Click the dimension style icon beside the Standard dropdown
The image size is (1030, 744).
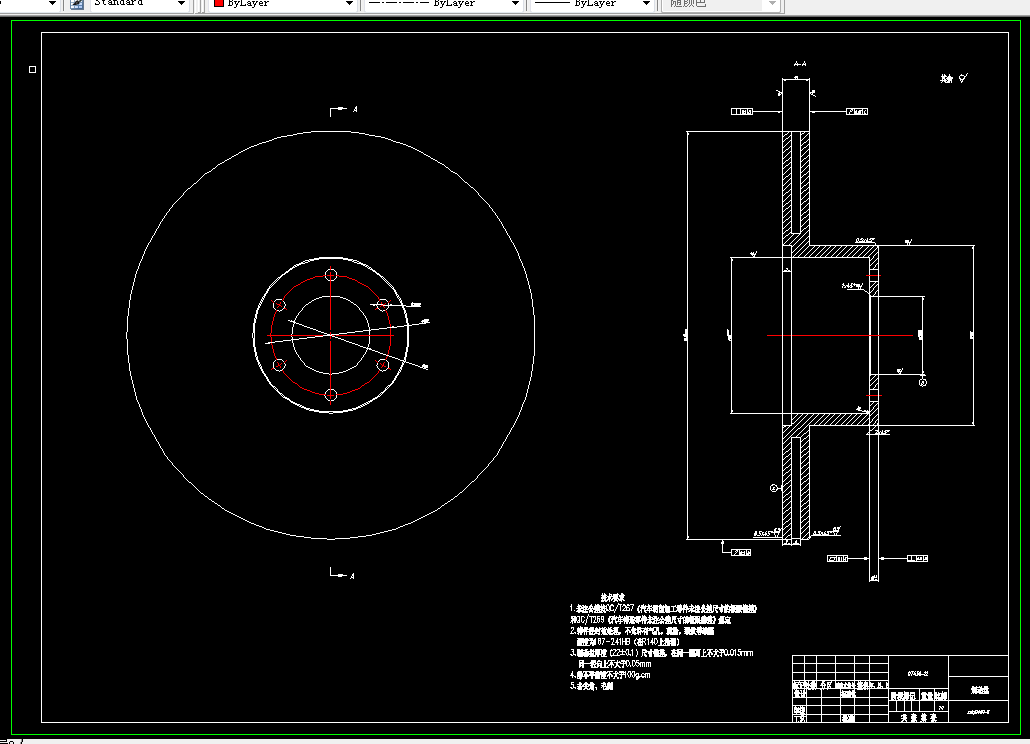point(78,4)
